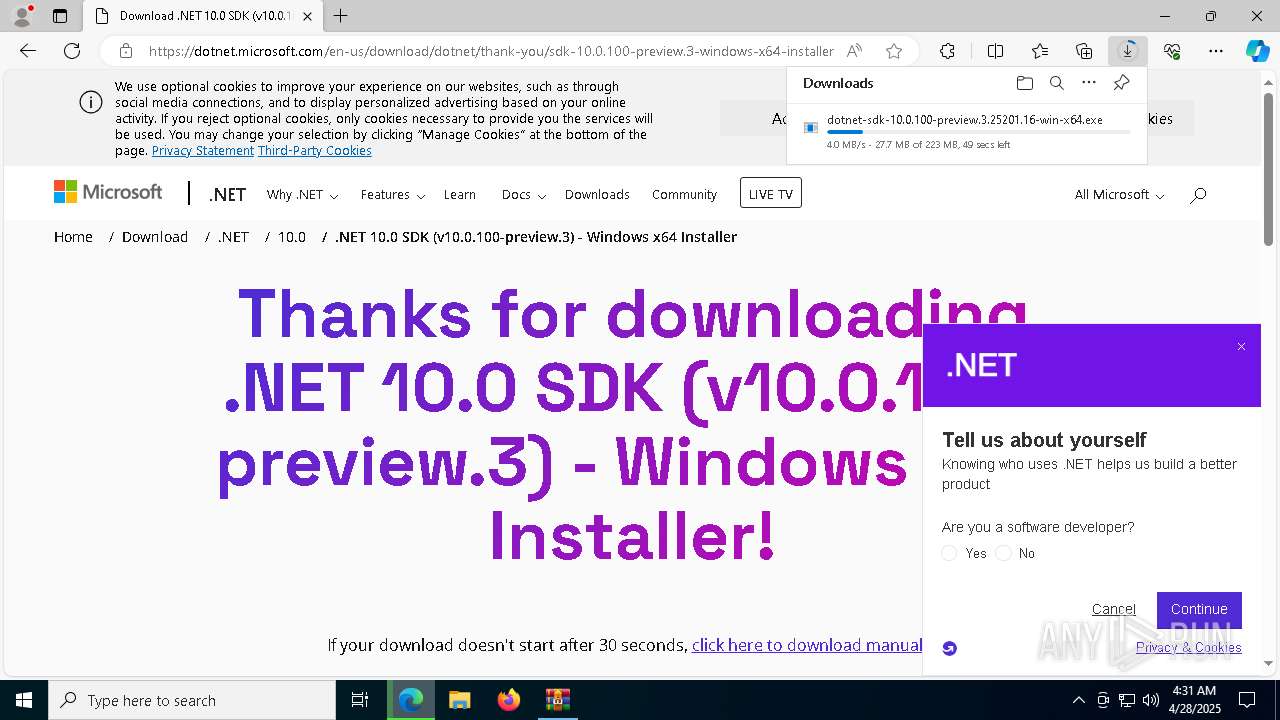
Task: View site information via the lock icon
Action: [x=125, y=51]
